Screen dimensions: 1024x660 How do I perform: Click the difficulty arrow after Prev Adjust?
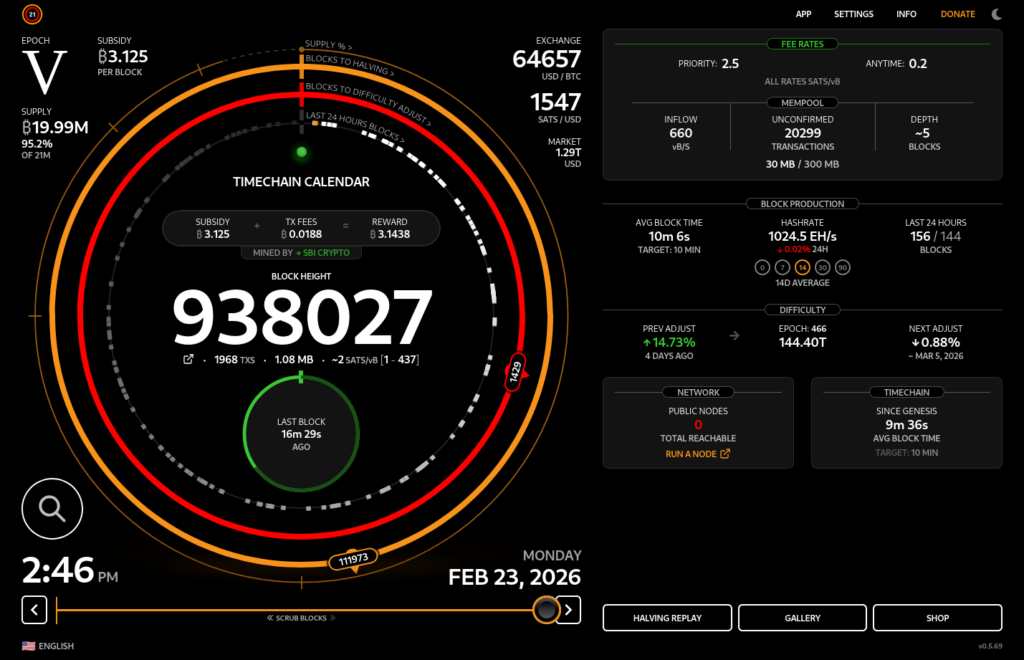pyautogui.click(x=735, y=335)
